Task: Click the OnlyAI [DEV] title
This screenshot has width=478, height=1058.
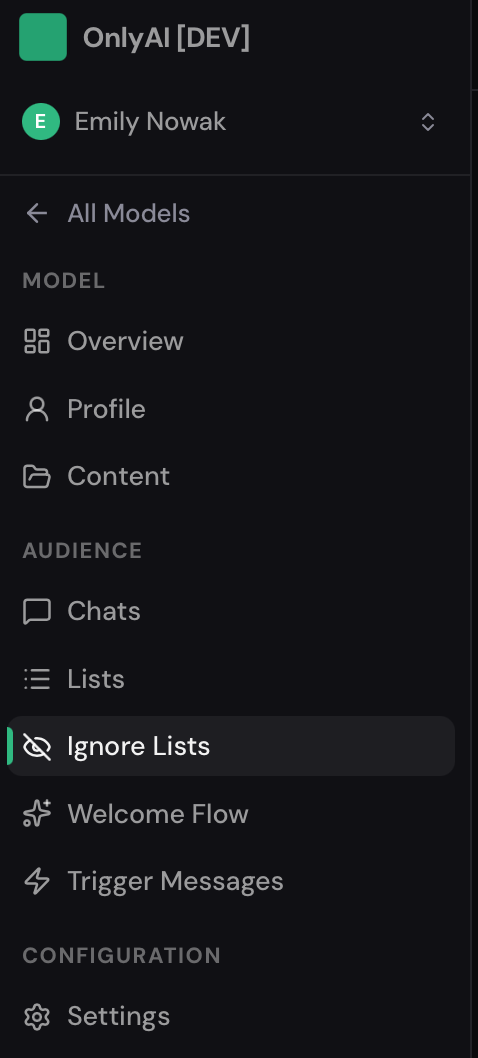Action: (166, 38)
